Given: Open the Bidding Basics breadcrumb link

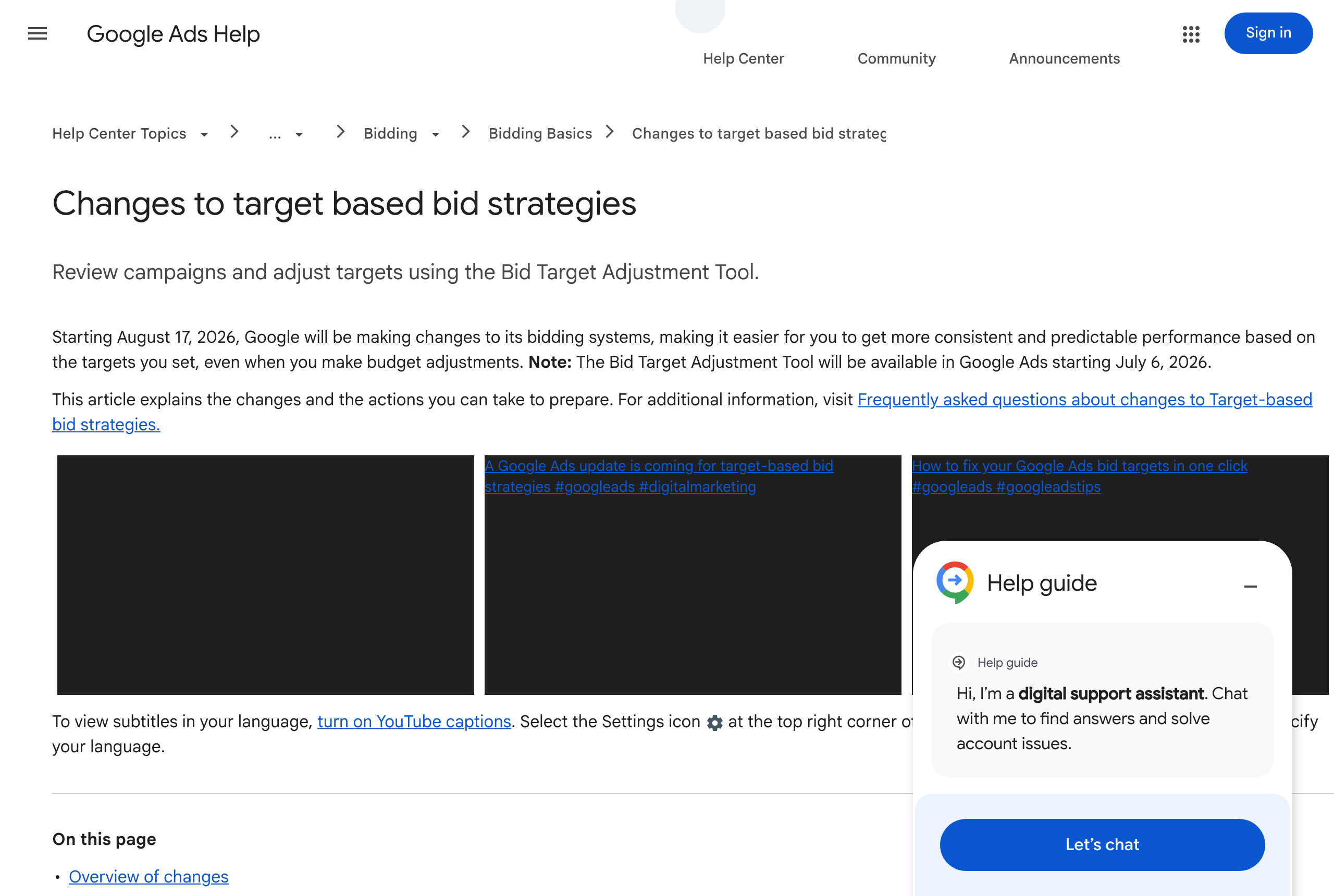Looking at the screenshot, I should click(540, 133).
